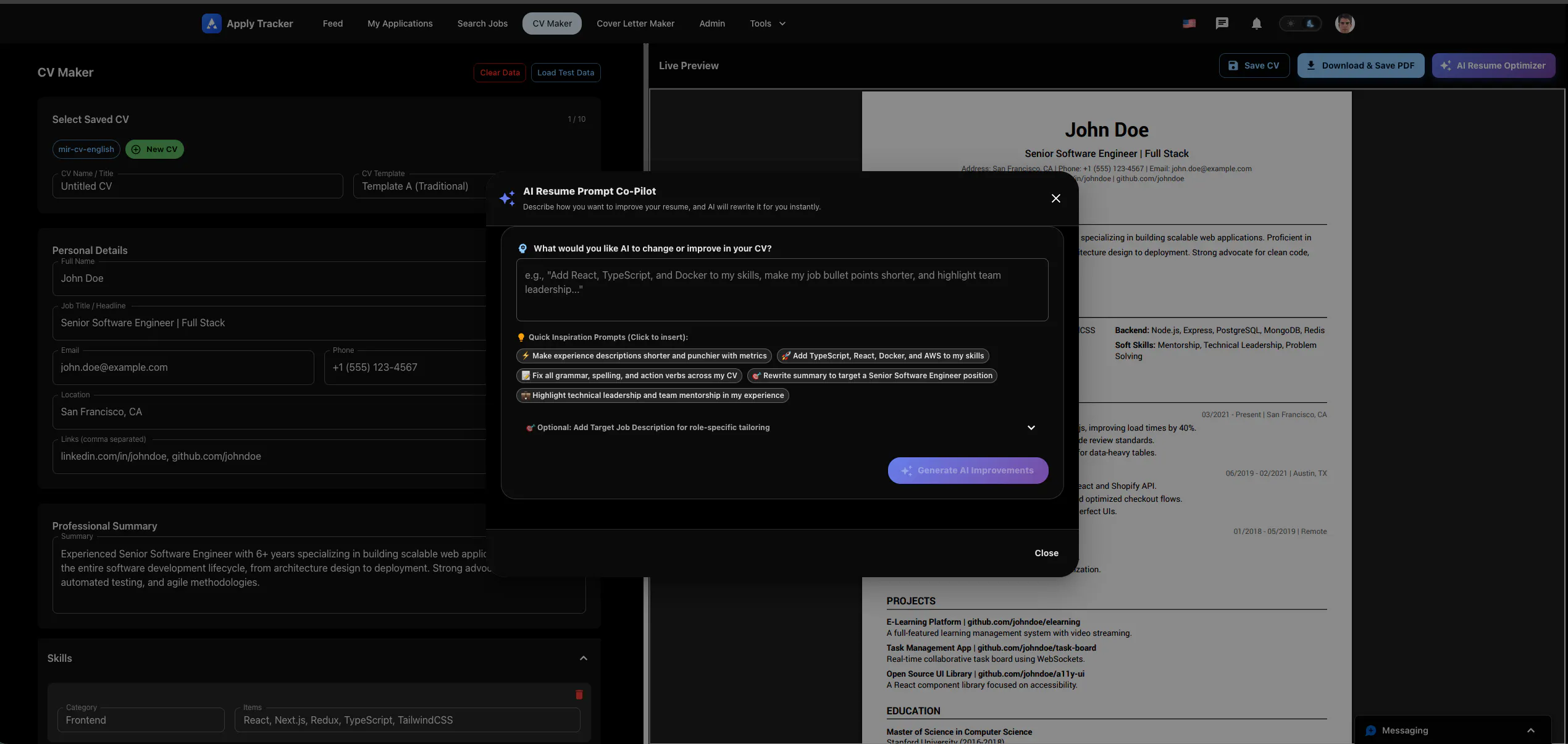Click the Full Name field
Viewport: 1568px width, 744px height.
(x=269, y=278)
